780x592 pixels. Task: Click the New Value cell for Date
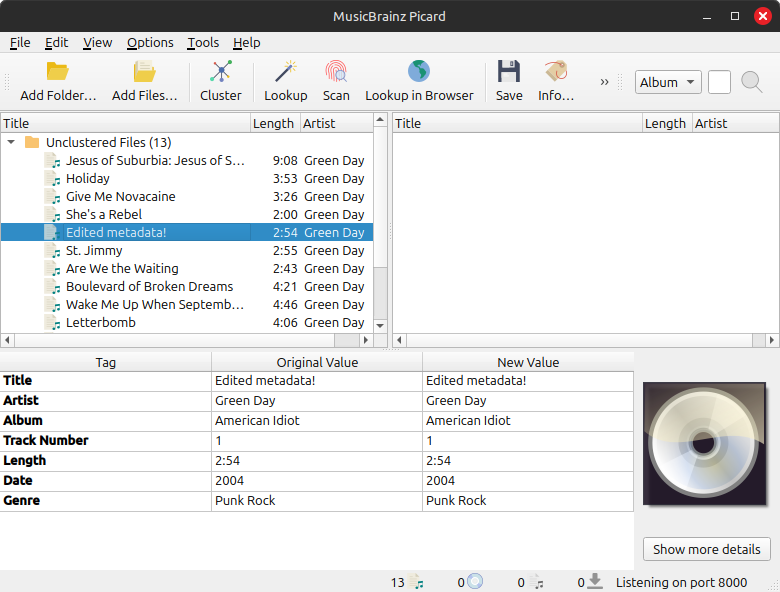coord(528,481)
